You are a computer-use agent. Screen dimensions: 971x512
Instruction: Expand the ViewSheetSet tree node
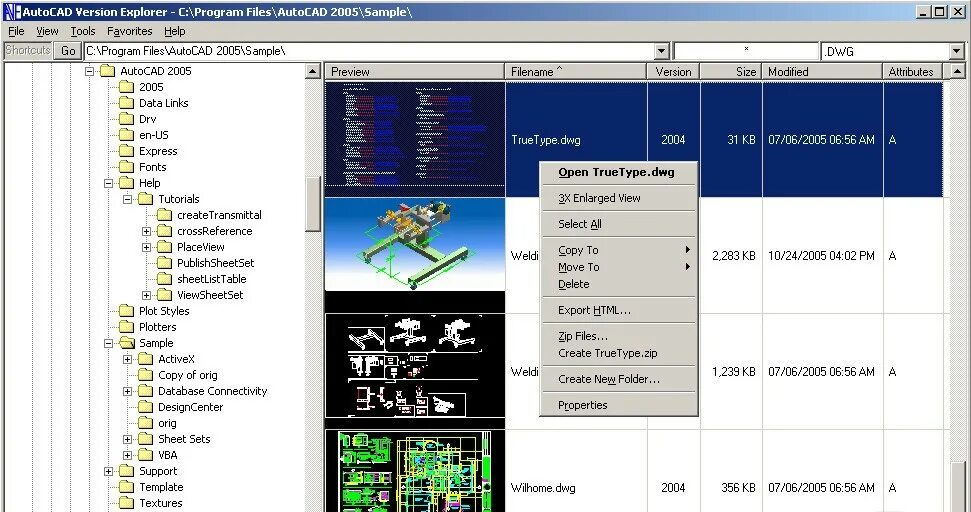pyautogui.click(x=147, y=295)
